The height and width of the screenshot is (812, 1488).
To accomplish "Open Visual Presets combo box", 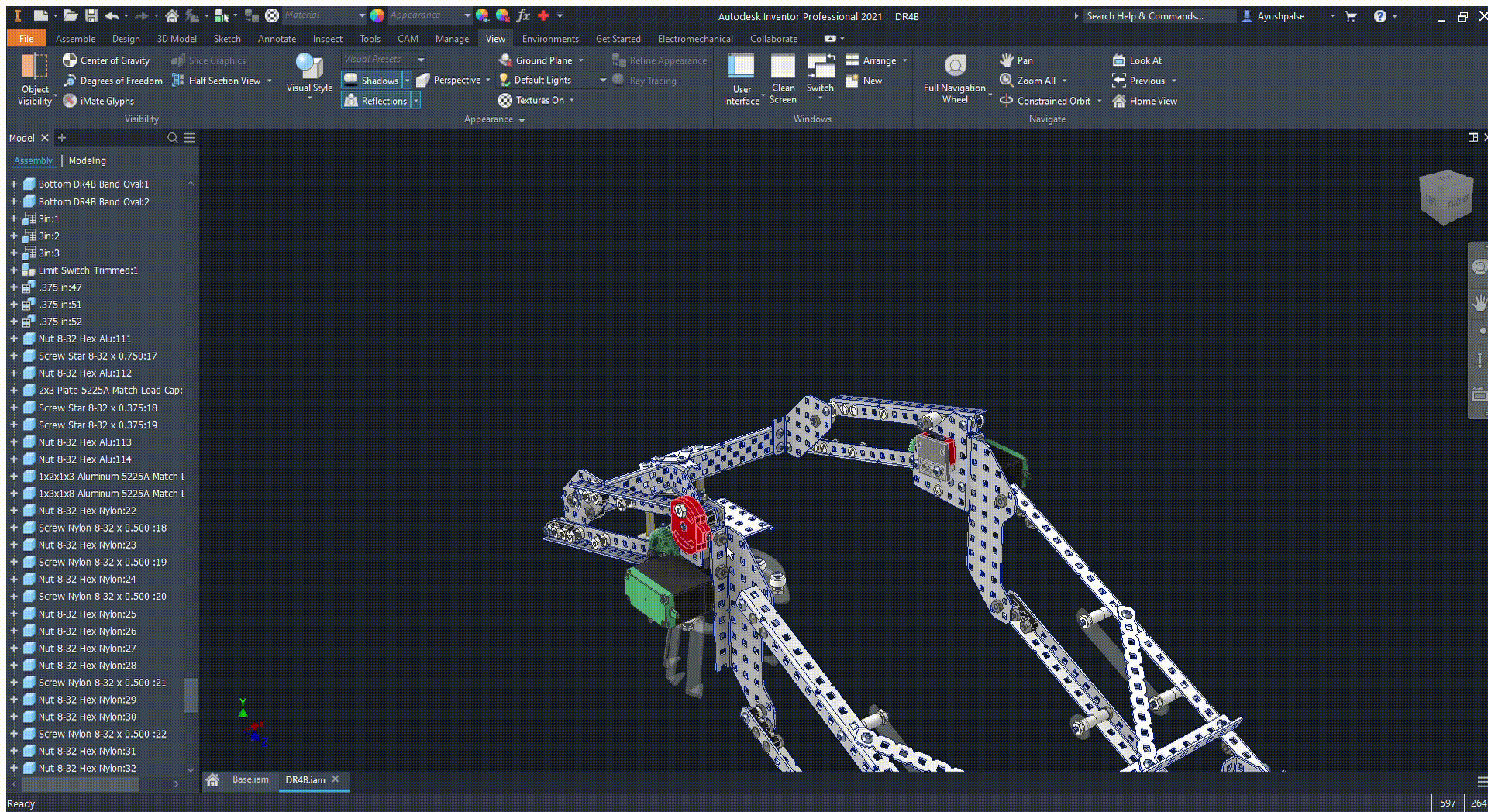I will coord(384,60).
